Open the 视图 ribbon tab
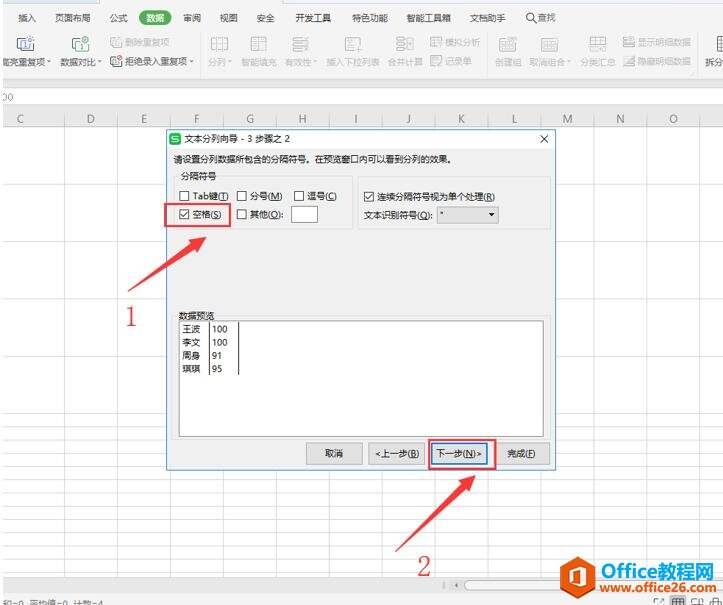 [x=229, y=18]
